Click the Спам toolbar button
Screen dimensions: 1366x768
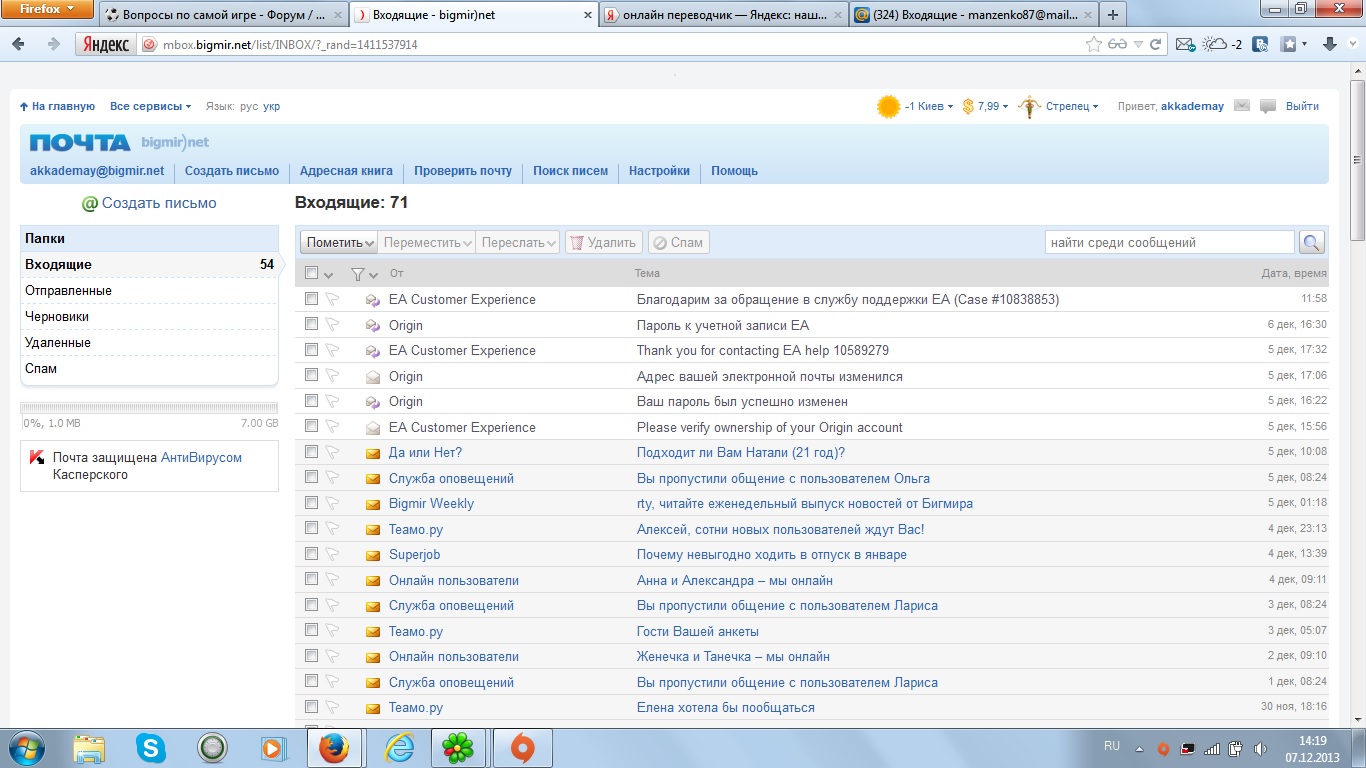[x=679, y=242]
